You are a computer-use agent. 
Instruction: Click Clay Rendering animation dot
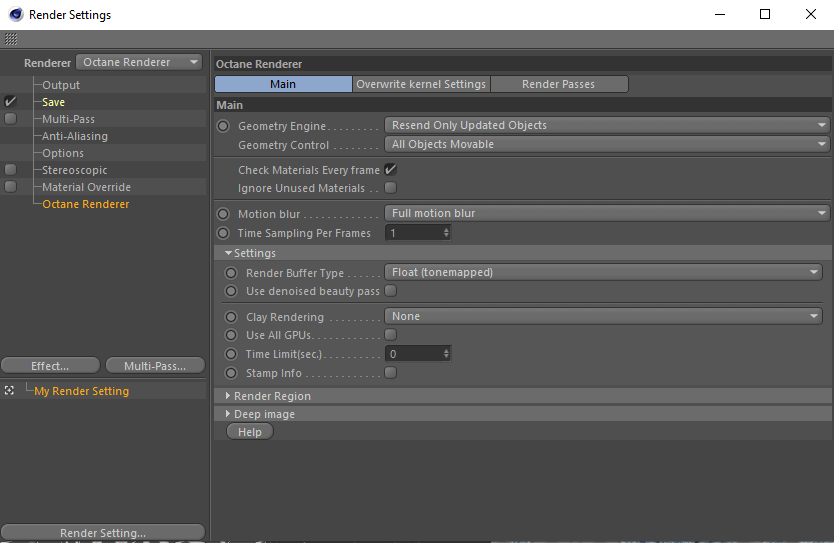coord(231,317)
